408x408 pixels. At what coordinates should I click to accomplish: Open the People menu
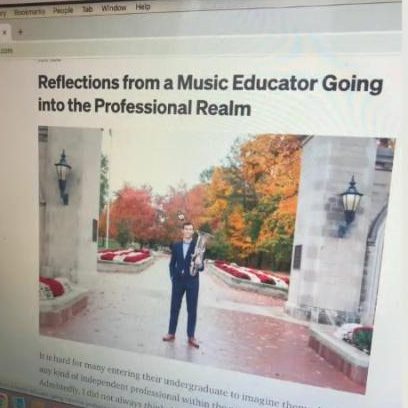[x=63, y=10]
